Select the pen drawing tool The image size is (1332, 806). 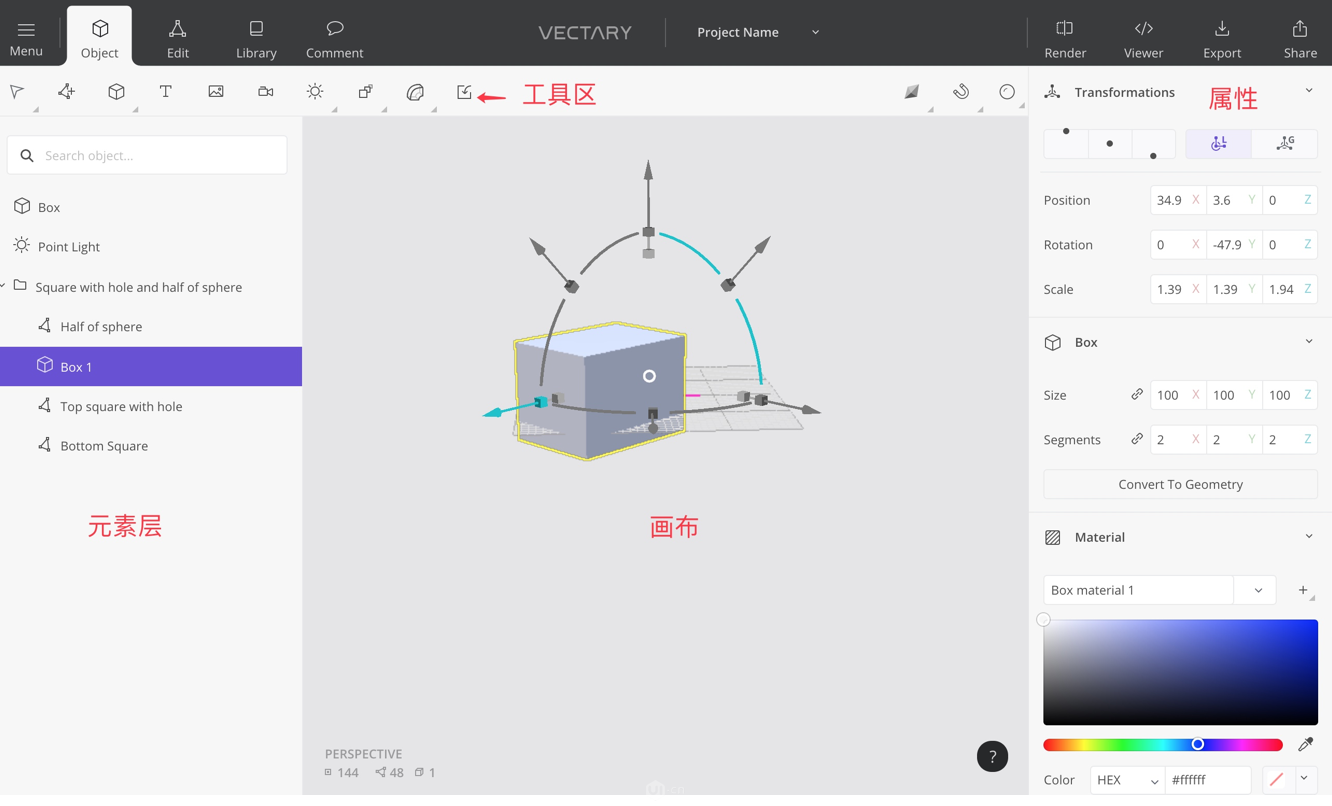[66, 92]
